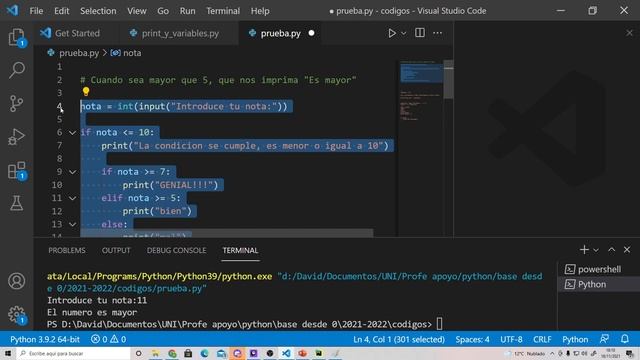
Task: Open the Go menu
Action: (x=163, y=11)
